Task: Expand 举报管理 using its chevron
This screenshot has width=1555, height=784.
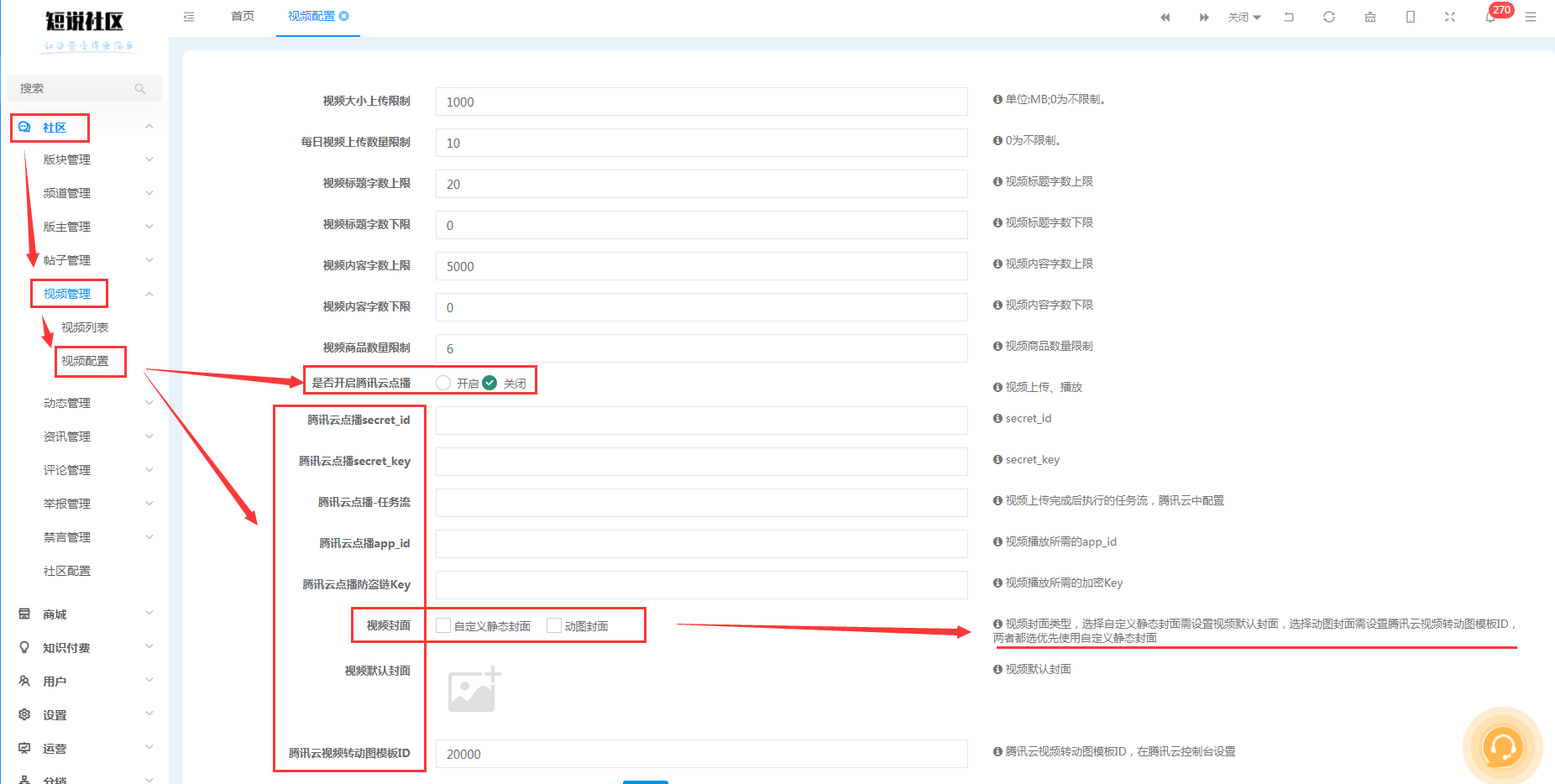Action: pyautogui.click(x=149, y=504)
